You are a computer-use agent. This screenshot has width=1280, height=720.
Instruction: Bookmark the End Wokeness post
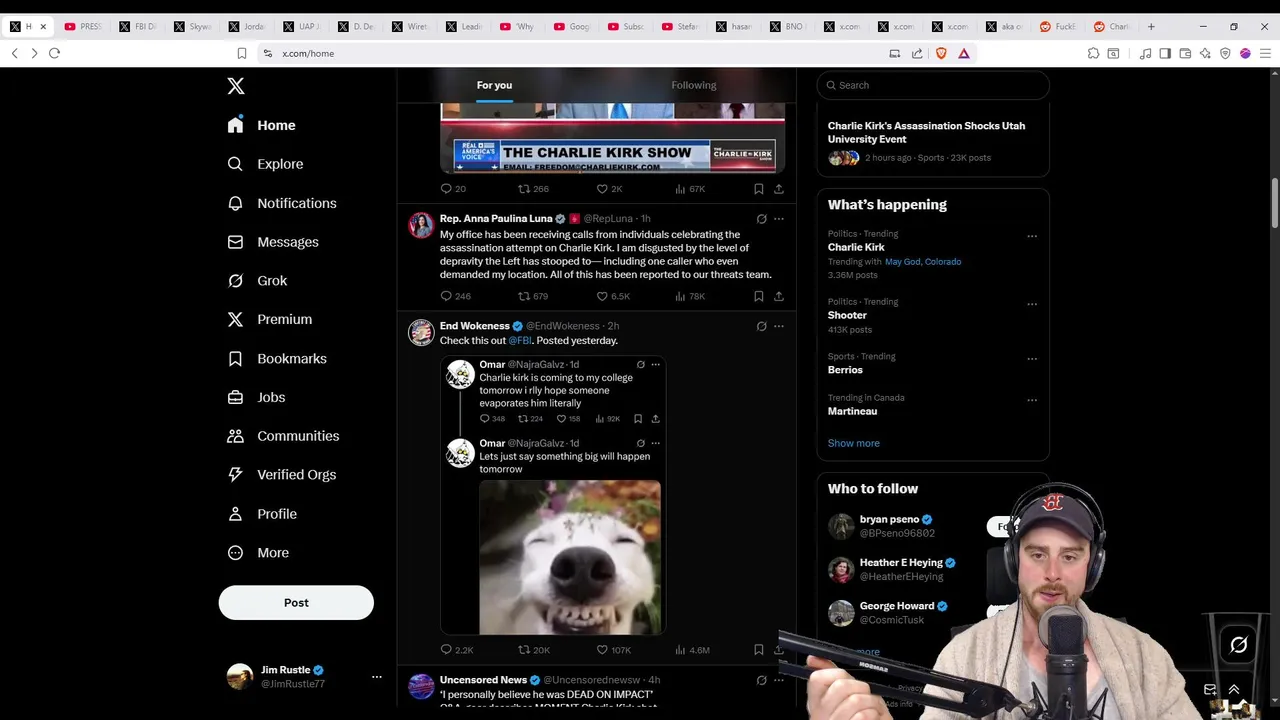(759, 650)
